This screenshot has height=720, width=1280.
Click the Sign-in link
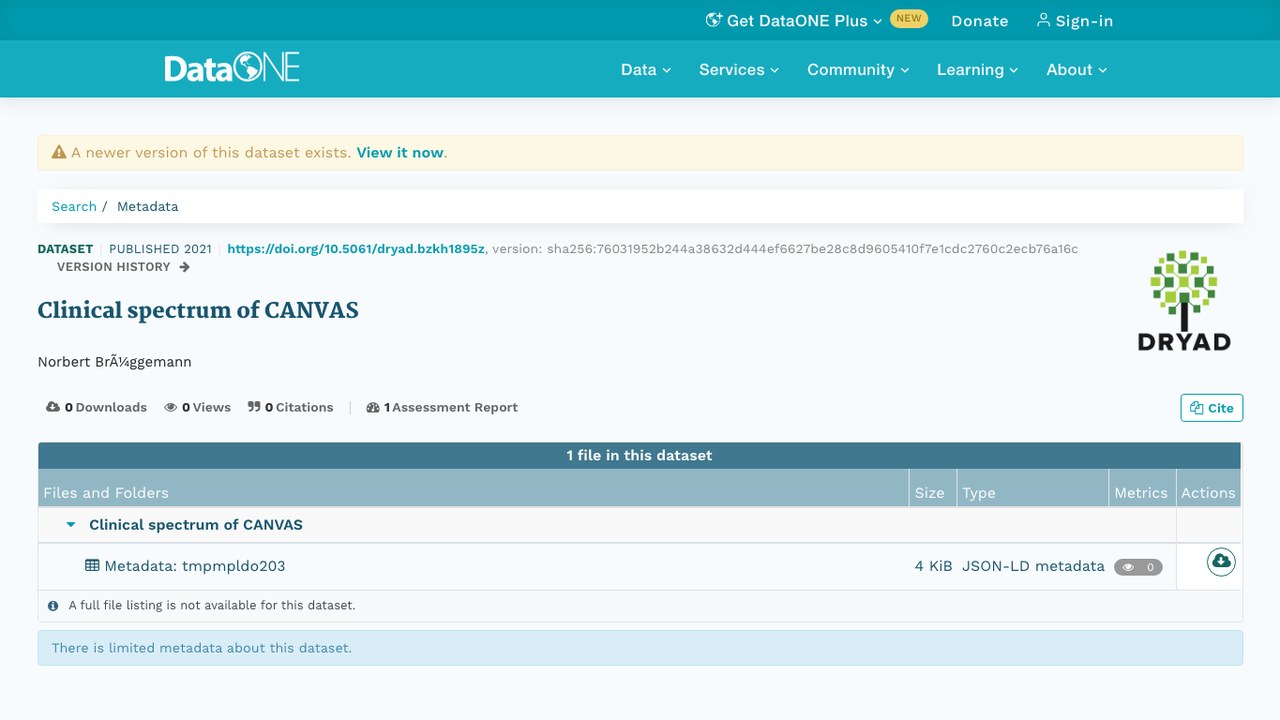pyautogui.click(x=1075, y=21)
